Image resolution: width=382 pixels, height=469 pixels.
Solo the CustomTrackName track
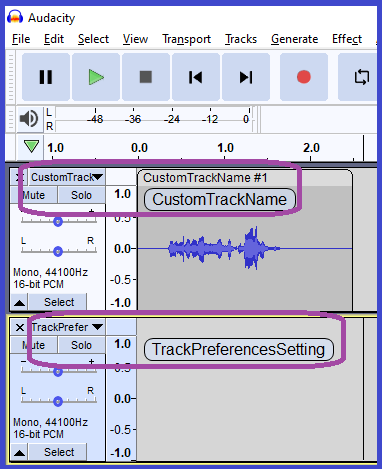81,195
